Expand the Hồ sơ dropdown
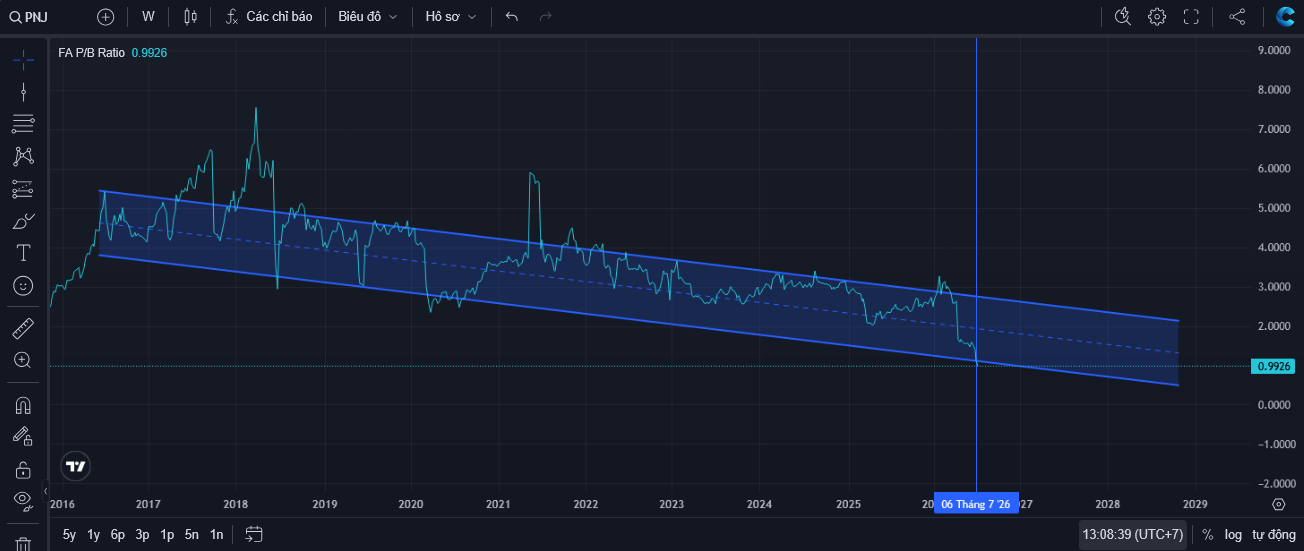This screenshot has height=551, width=1304. 450,17
